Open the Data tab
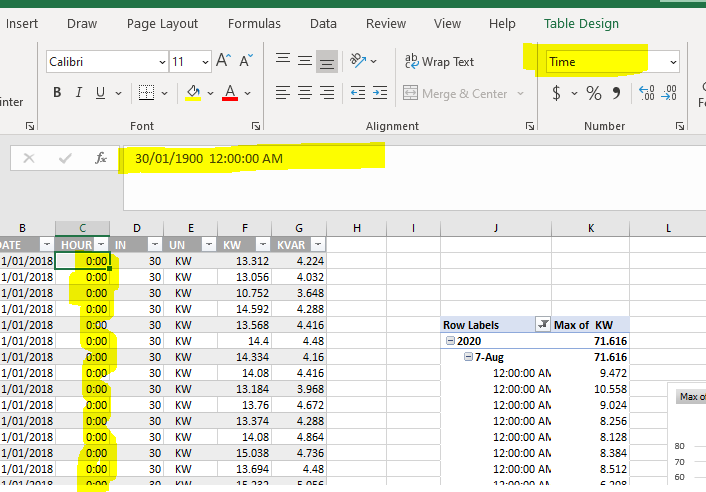This screenshot has height=492, width=706. click(323, 23)
